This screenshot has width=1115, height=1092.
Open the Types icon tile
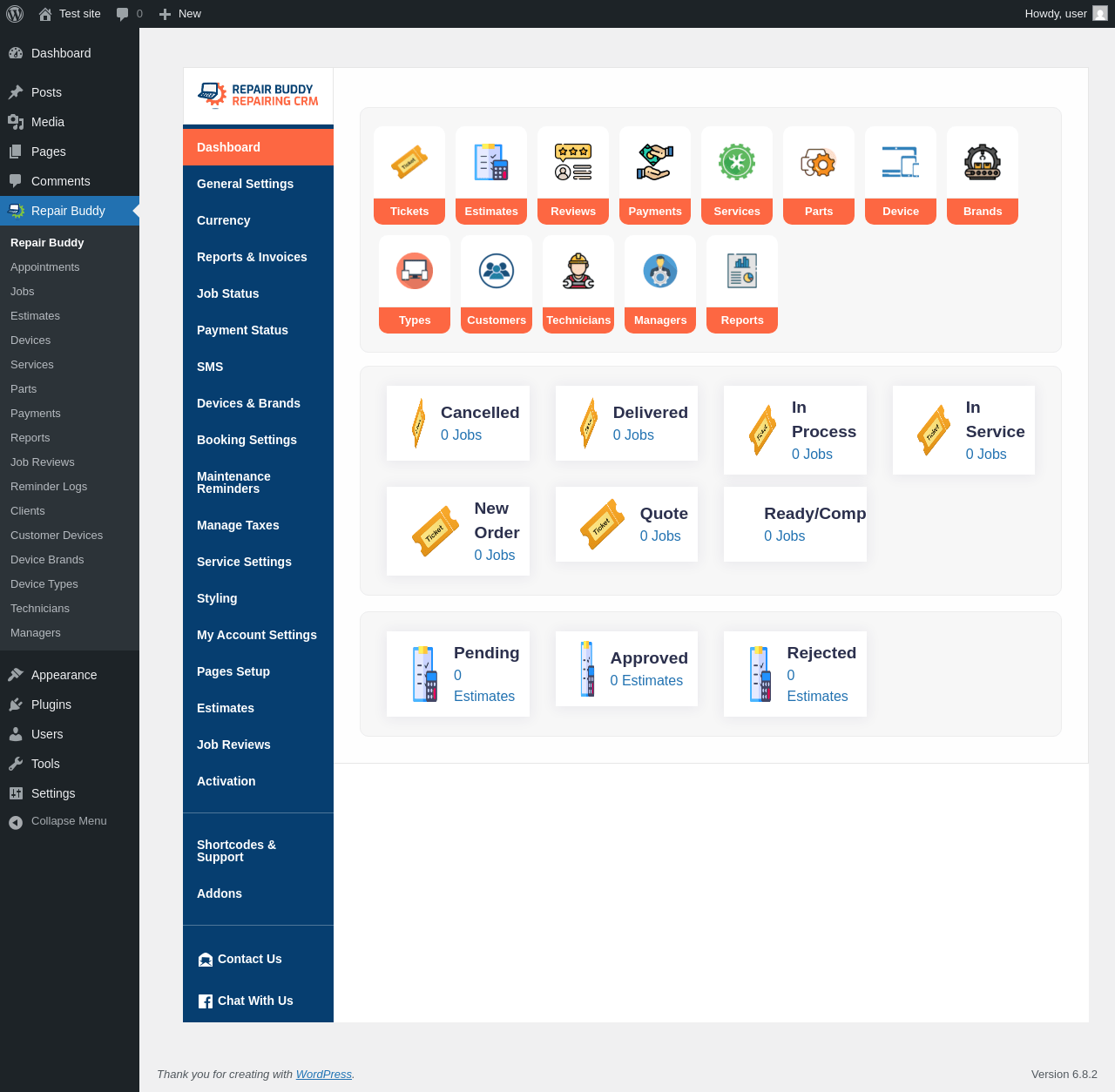point(415,284)
